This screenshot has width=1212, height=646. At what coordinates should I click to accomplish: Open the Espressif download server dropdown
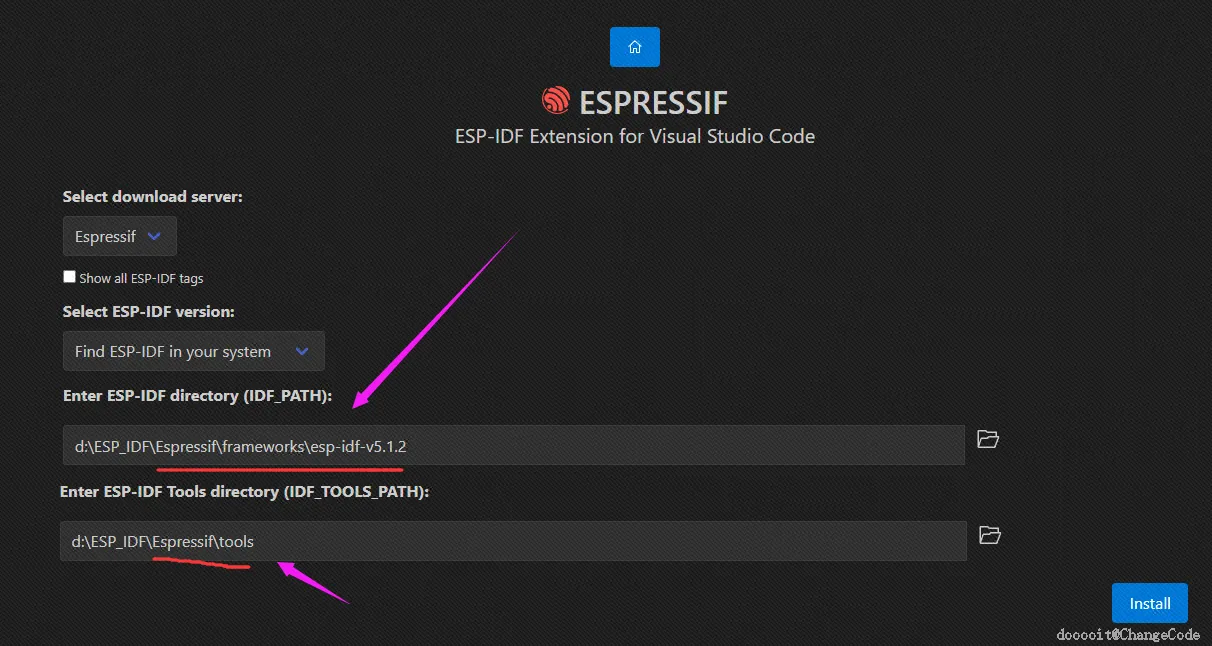(x=120, y=237)
